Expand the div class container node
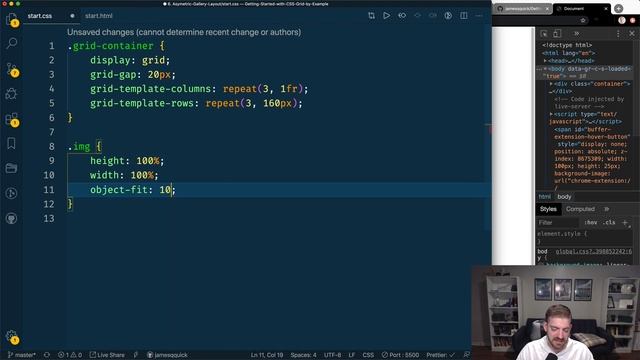The height and width of the screenshot is (360, 640). 551,84
